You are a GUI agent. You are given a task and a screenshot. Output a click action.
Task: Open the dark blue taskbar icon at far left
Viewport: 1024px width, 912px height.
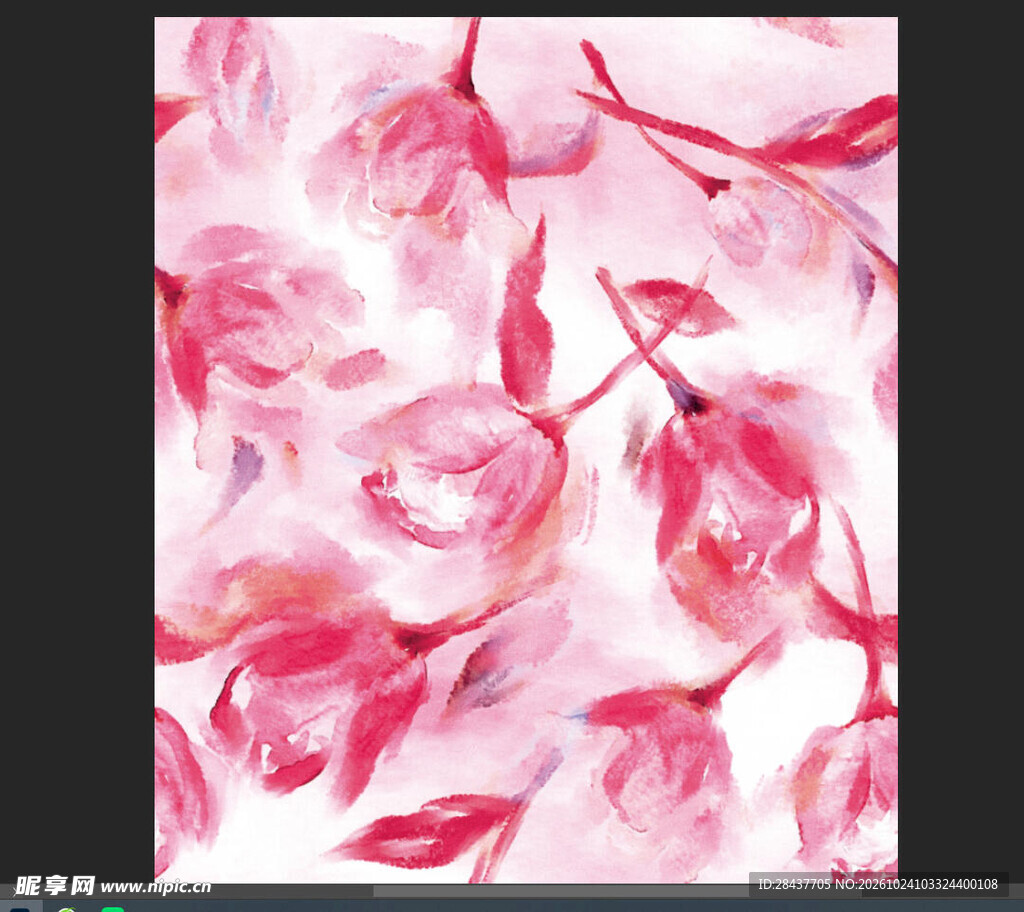(18, 909)
